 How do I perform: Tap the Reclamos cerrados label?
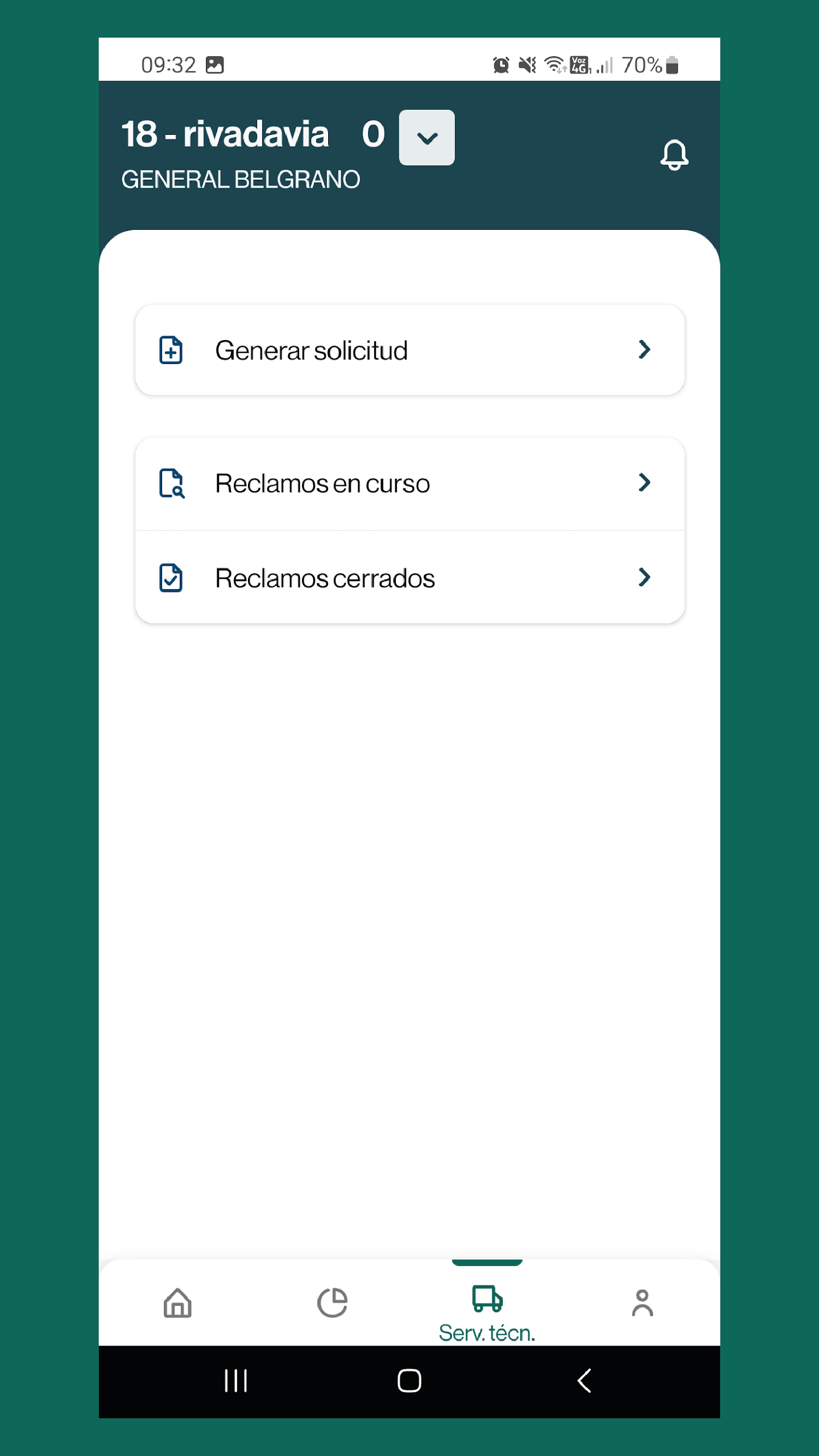tap(325, 578)
